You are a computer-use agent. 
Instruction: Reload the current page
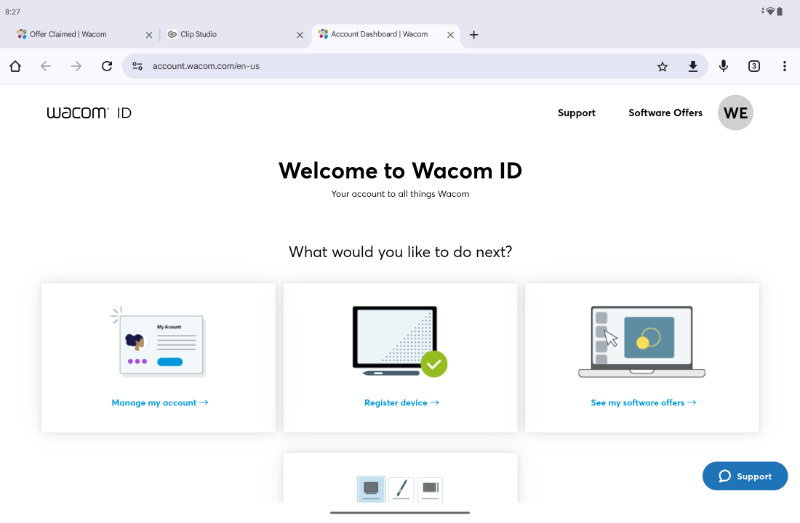pyautogui.click(x=107, y=66)
